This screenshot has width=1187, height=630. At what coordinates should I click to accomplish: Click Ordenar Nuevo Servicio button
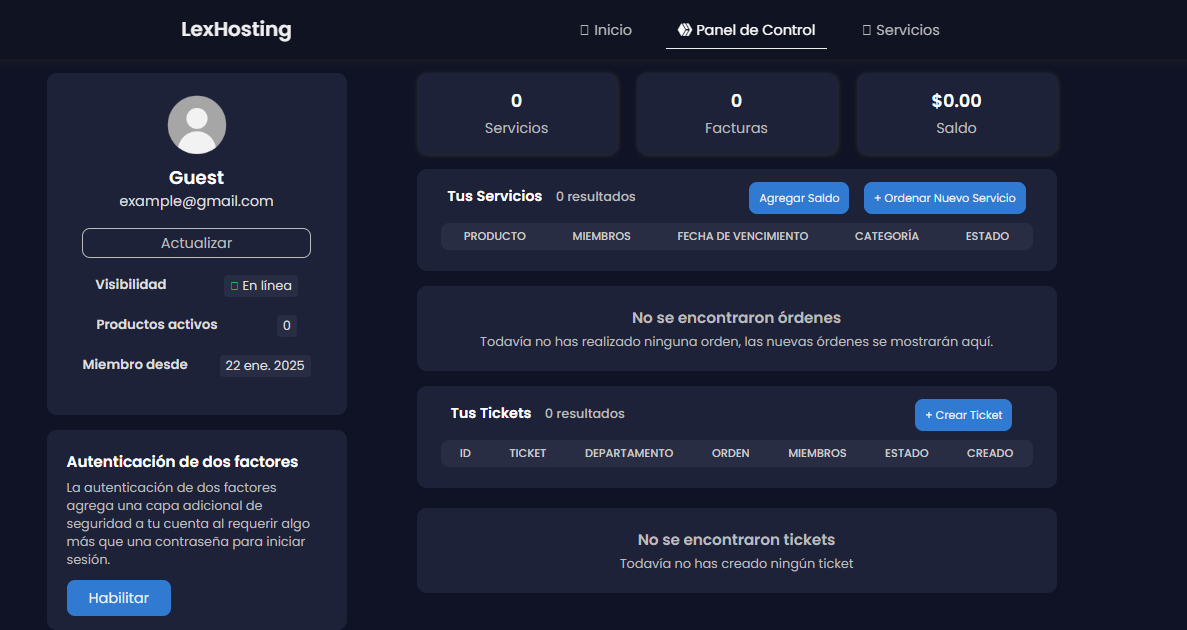point(944,198)
